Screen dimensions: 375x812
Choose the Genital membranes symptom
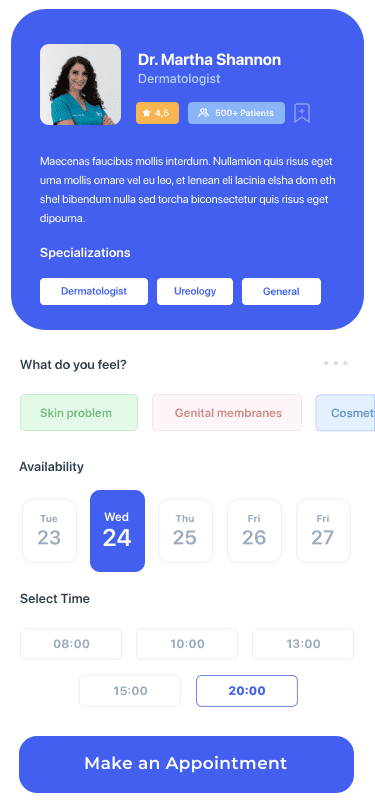click(x=227, y=413)
